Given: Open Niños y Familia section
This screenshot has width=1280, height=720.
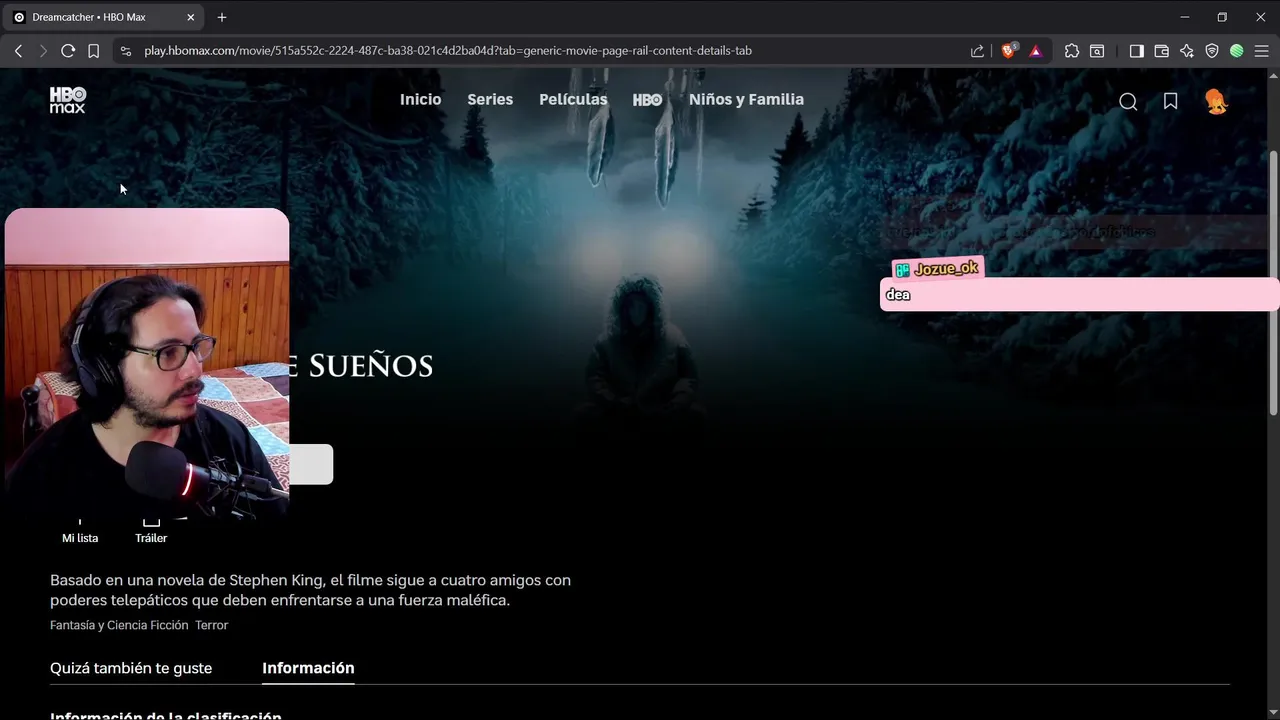Looking at the screenshot, I should 746,100.
